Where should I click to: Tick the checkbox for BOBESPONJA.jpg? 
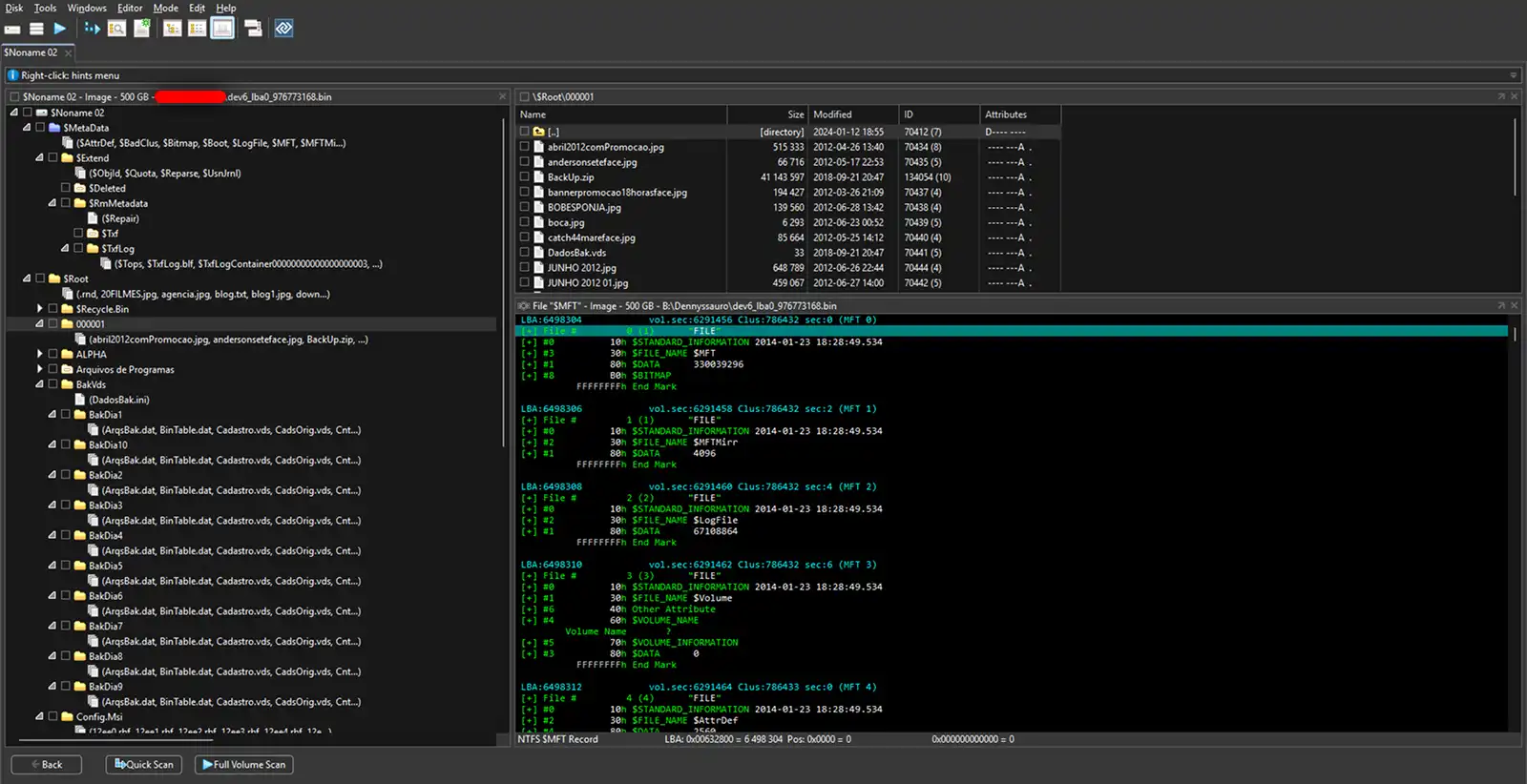click(x=525, y=207)
